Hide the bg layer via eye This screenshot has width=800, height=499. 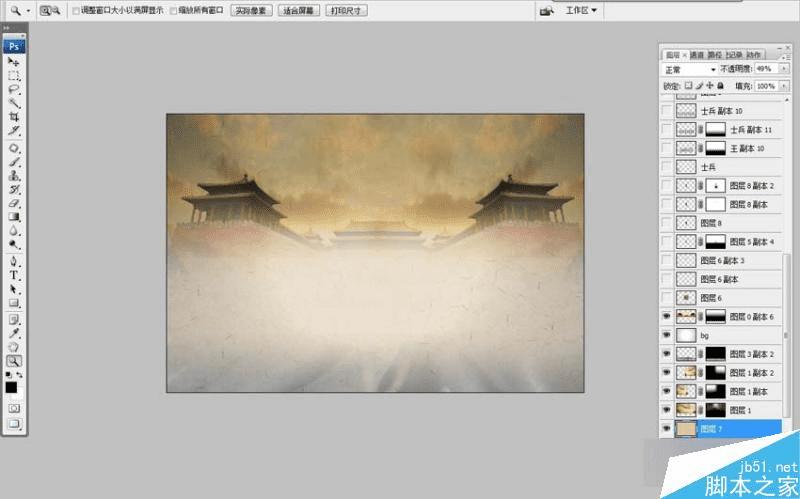click(666, 335)
